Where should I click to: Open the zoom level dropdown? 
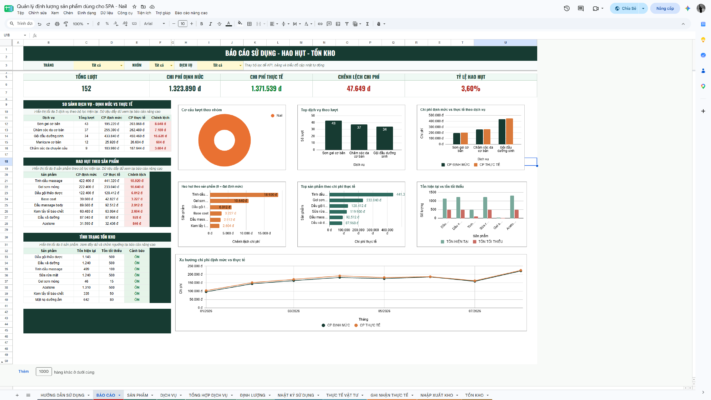81,24
